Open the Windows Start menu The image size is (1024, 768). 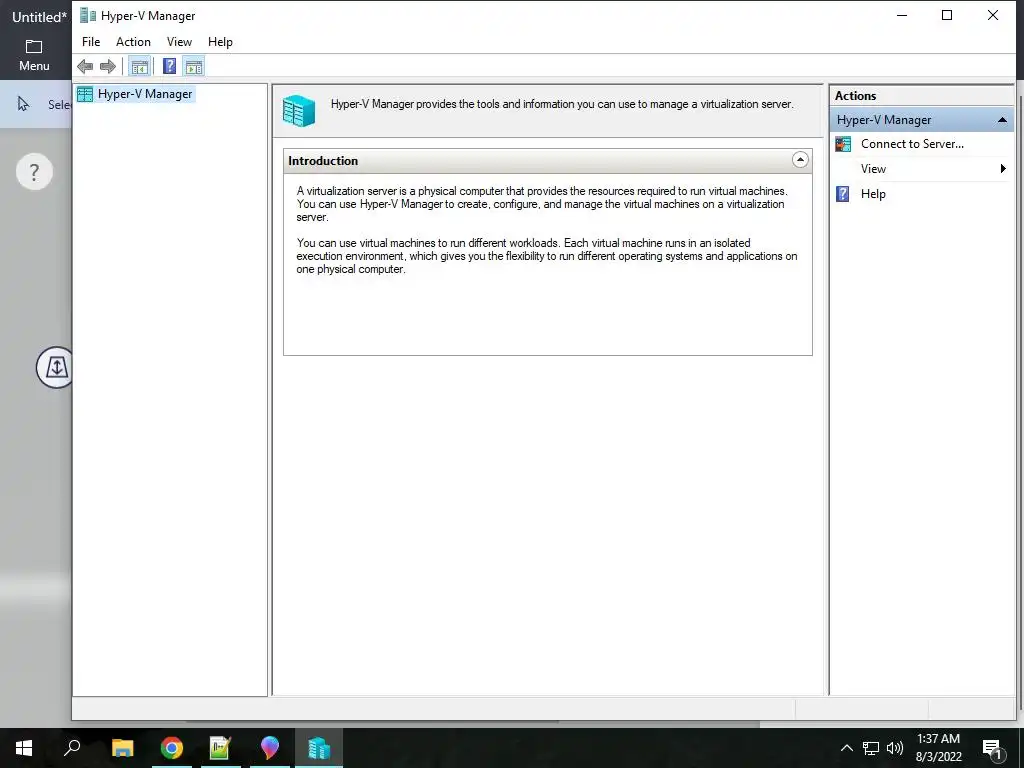click(x=24, y=748)
